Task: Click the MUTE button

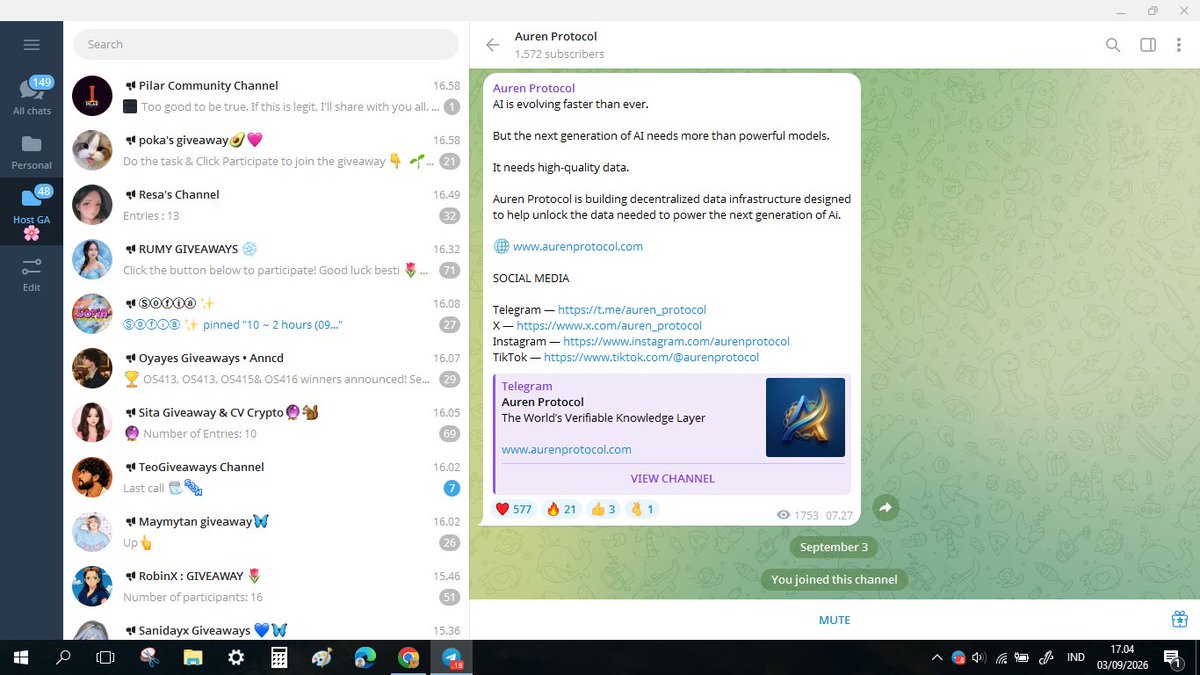Action: tap(834, 620)
